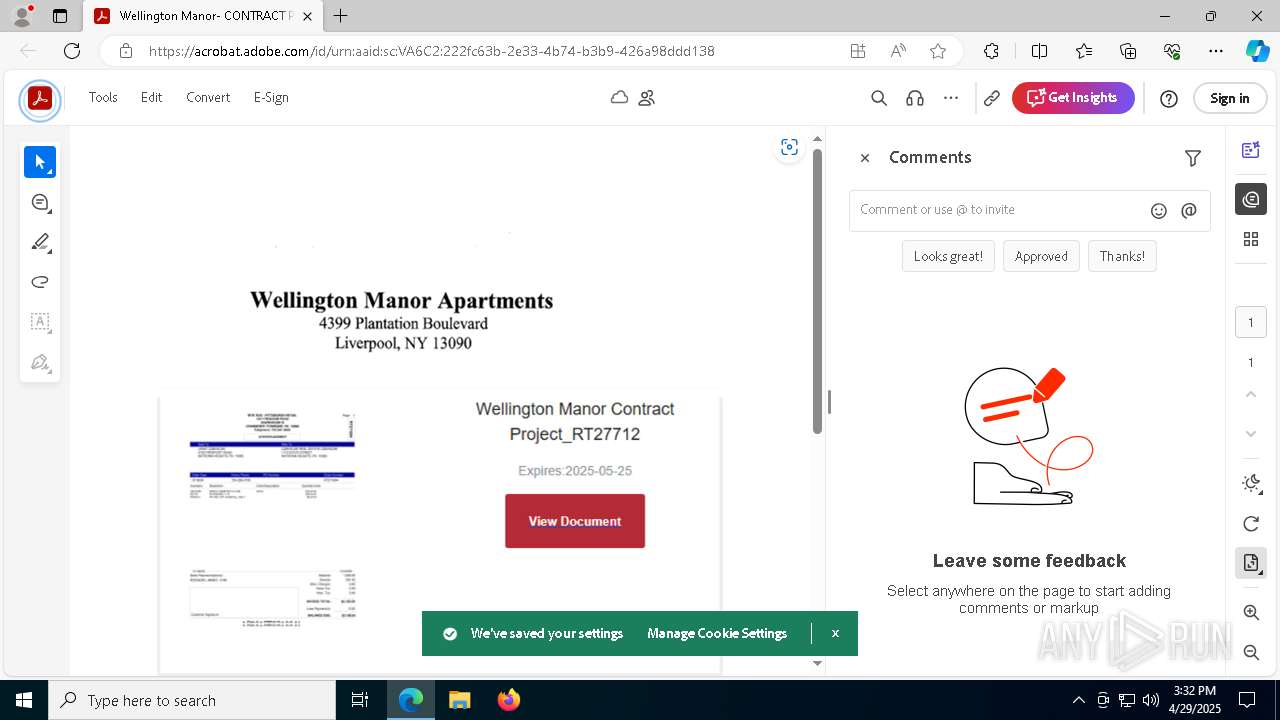This screenshot has width=1280, height=720.
Task: Refresh the browser page
Action: (72, 51)
